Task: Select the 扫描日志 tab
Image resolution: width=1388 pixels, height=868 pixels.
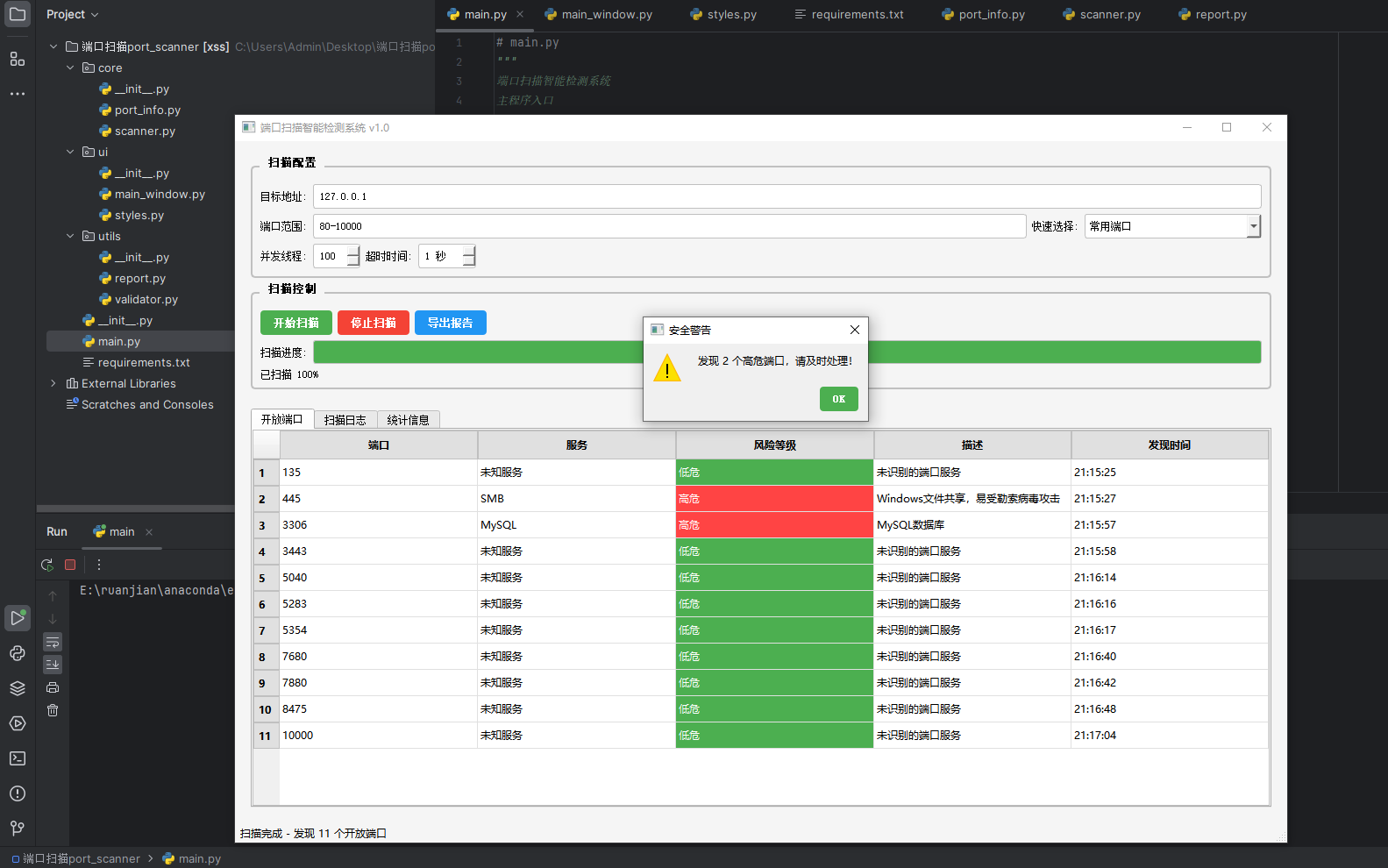Action: (x=345, y=420)
